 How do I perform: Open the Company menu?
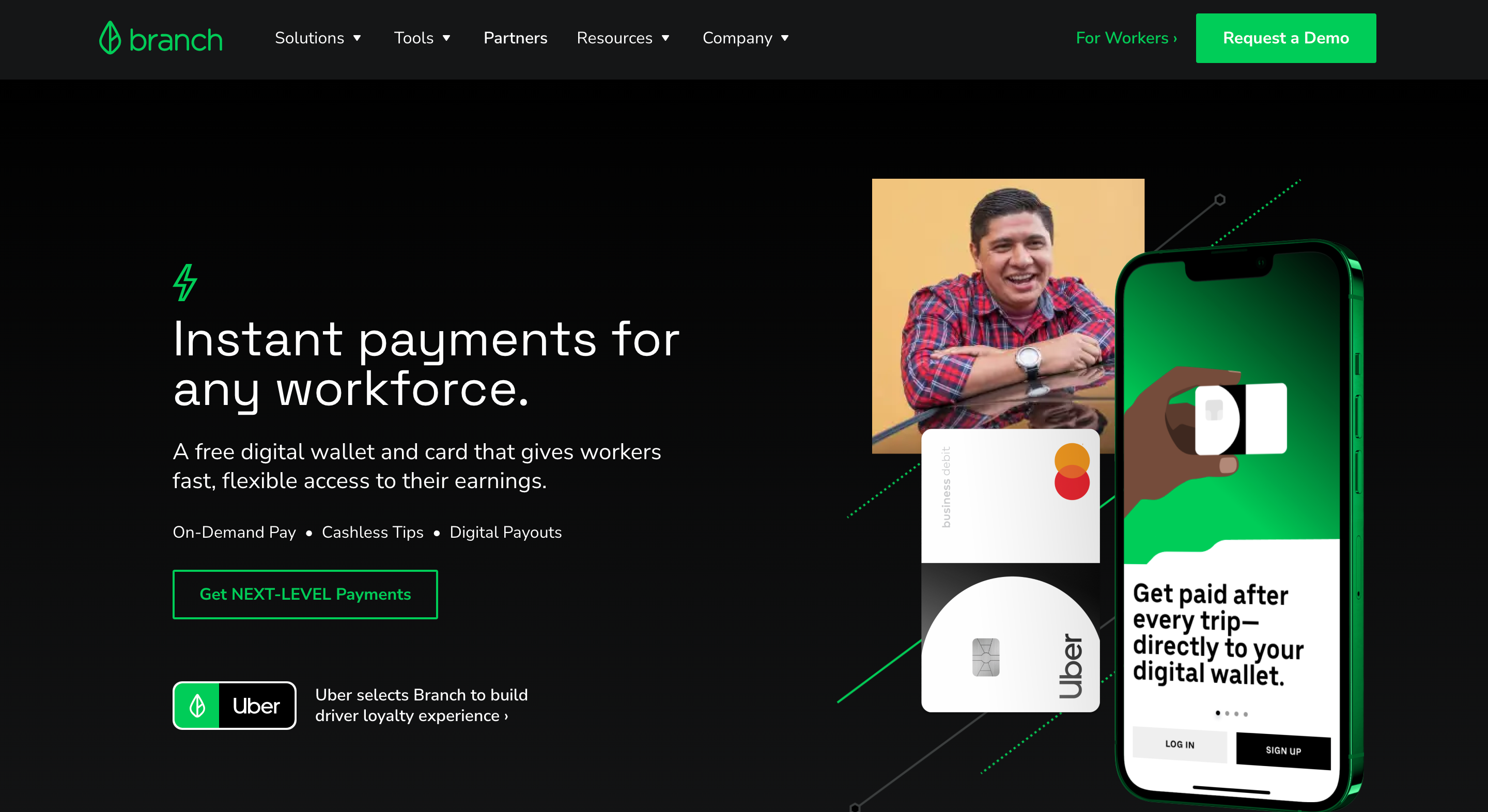click(746, 38)
